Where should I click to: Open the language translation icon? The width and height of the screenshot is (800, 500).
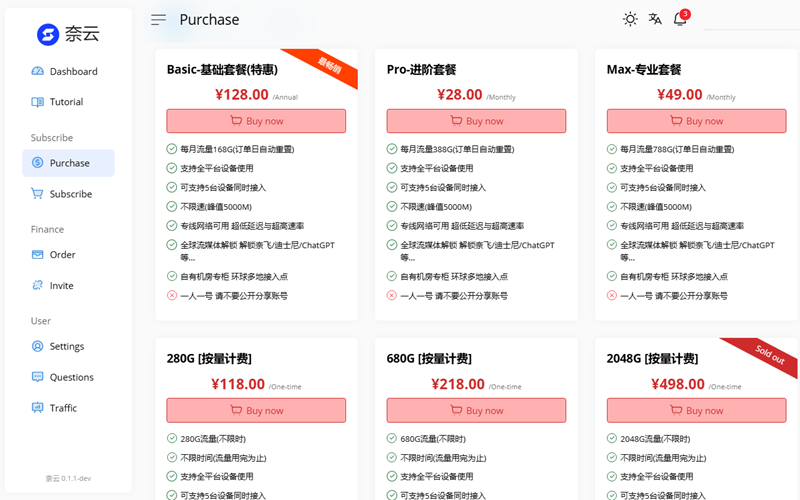point(655,19)
